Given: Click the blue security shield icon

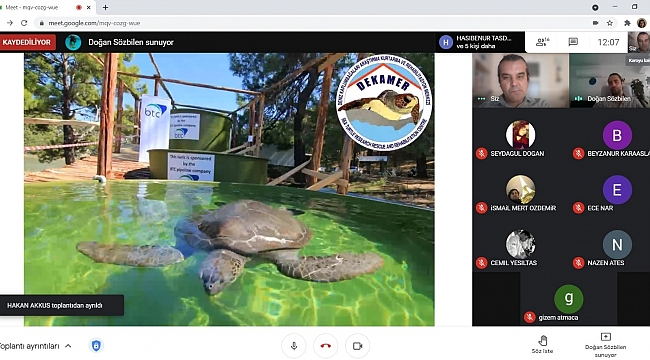Looking at the screenshot, I should [96, 345].
